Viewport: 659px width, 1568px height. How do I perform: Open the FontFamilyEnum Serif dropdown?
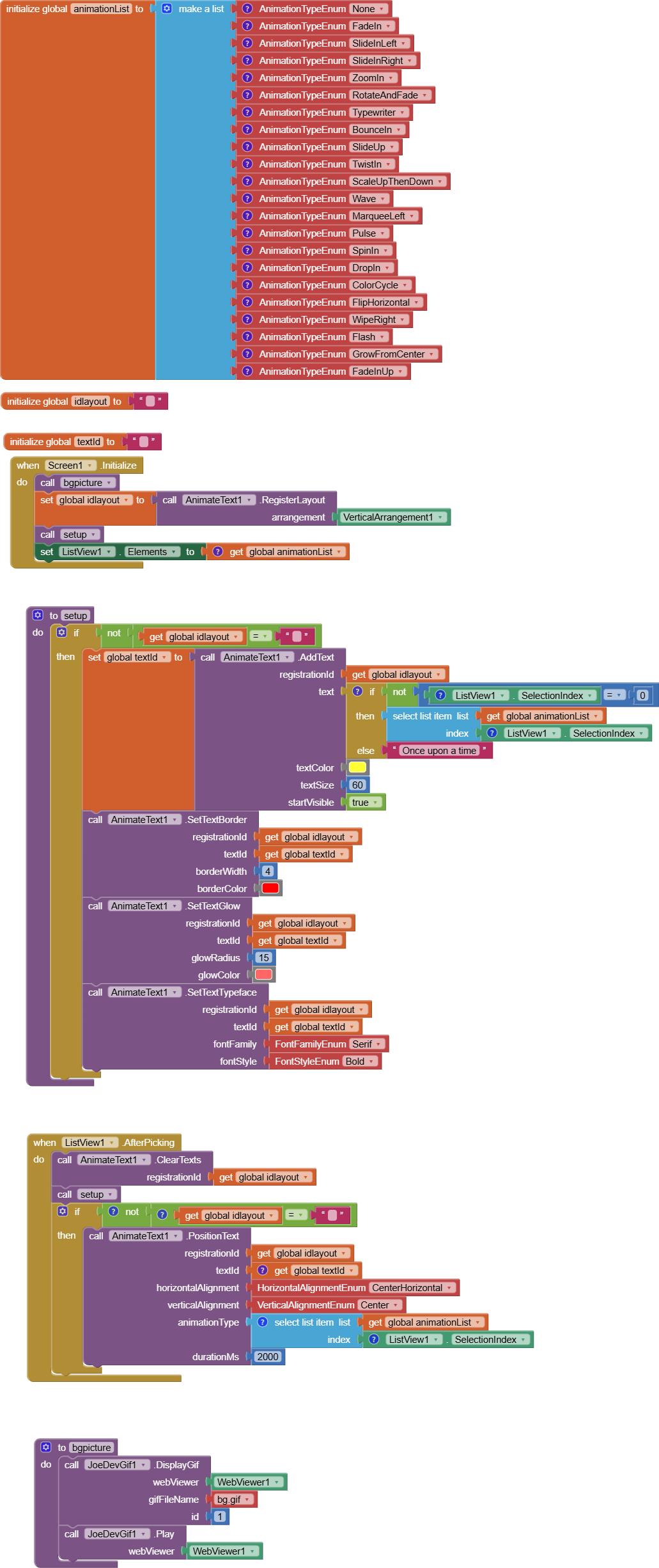[367, 1044]
